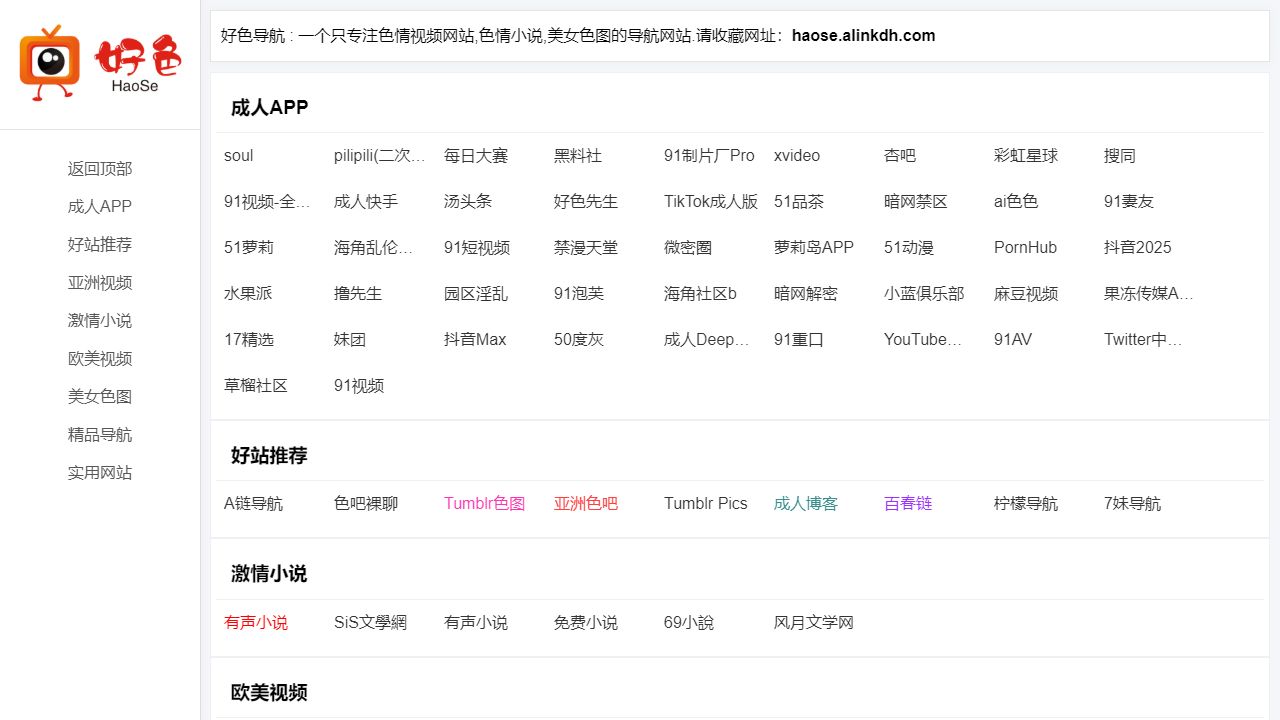Screen dimensions: 1280x720
Task: Open the pilipili(二次… link
Action: (380, 156)
